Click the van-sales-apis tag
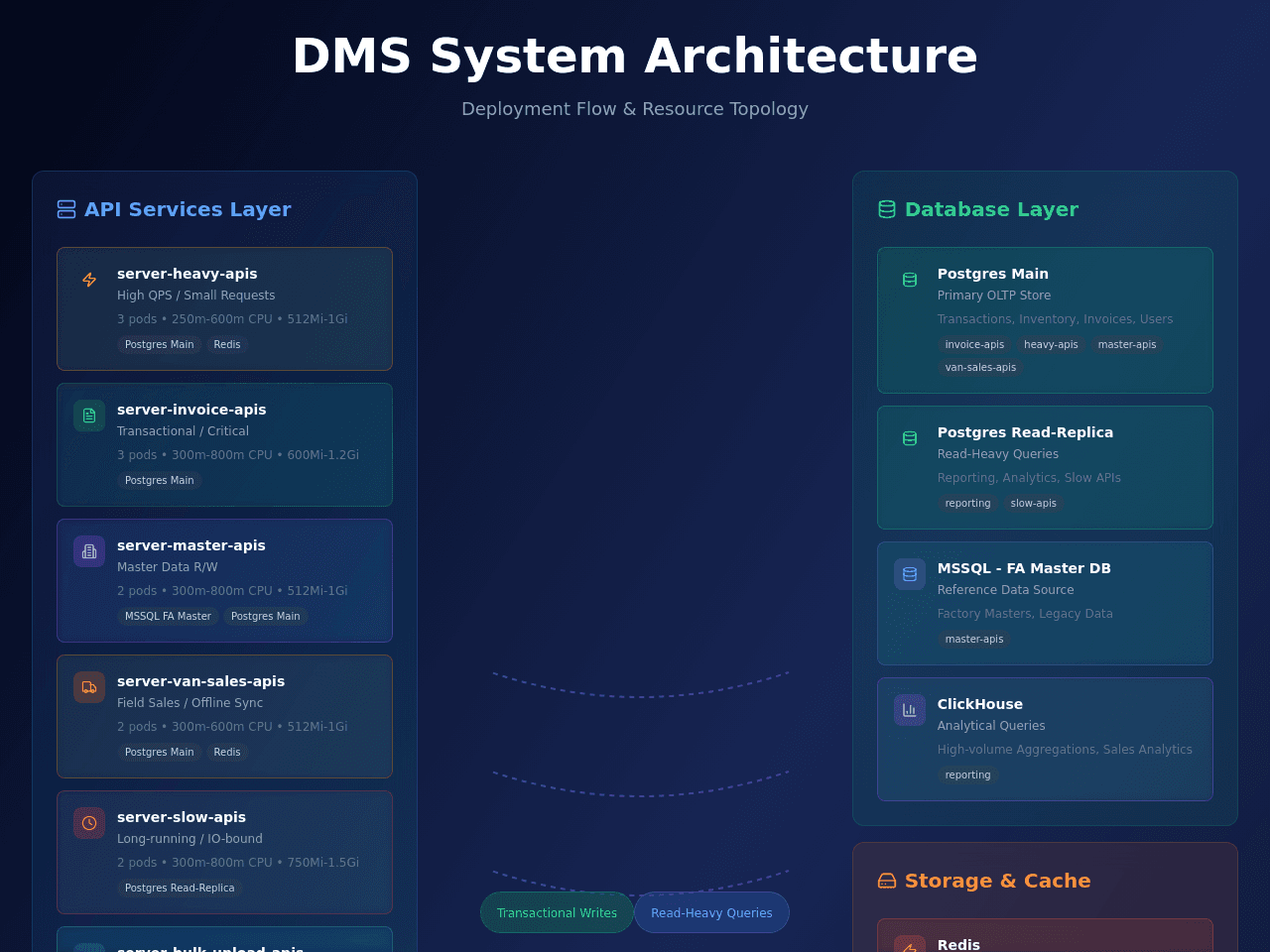 980,368
